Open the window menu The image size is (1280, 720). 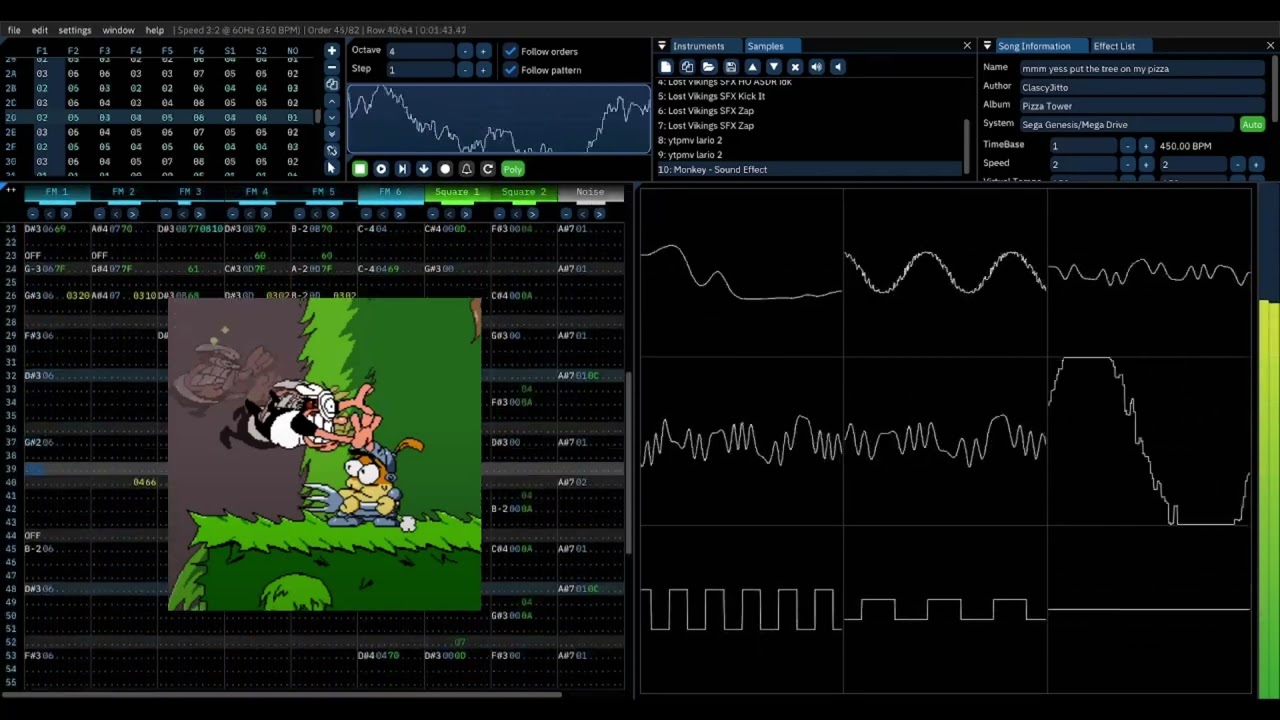coord(118,30)
